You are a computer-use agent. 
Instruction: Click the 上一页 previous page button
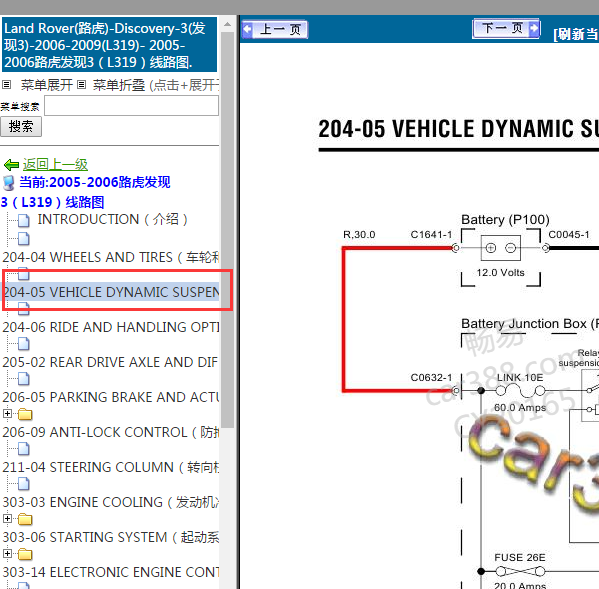click(275, 29)
